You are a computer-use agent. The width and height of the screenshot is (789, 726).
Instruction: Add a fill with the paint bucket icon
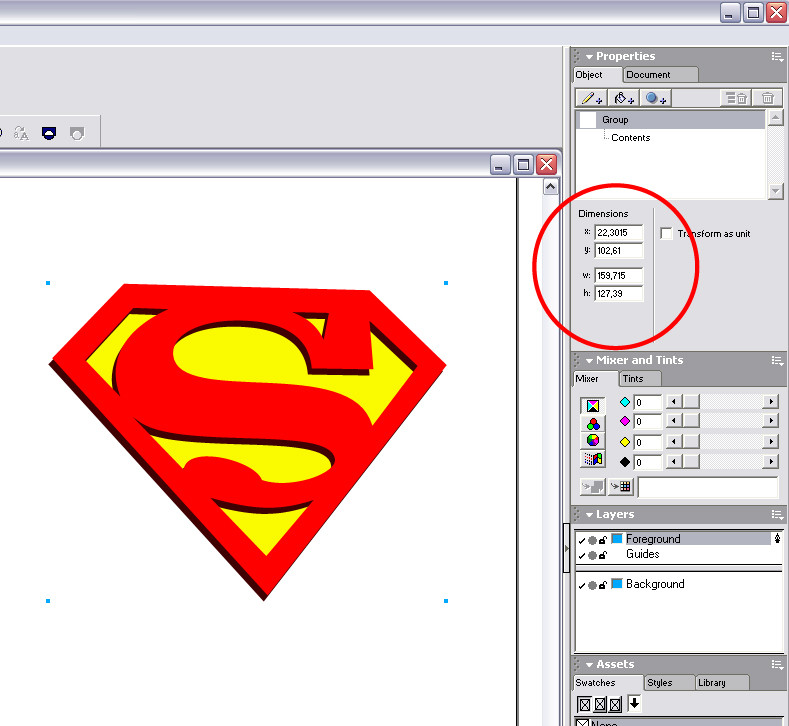(623, 98)
